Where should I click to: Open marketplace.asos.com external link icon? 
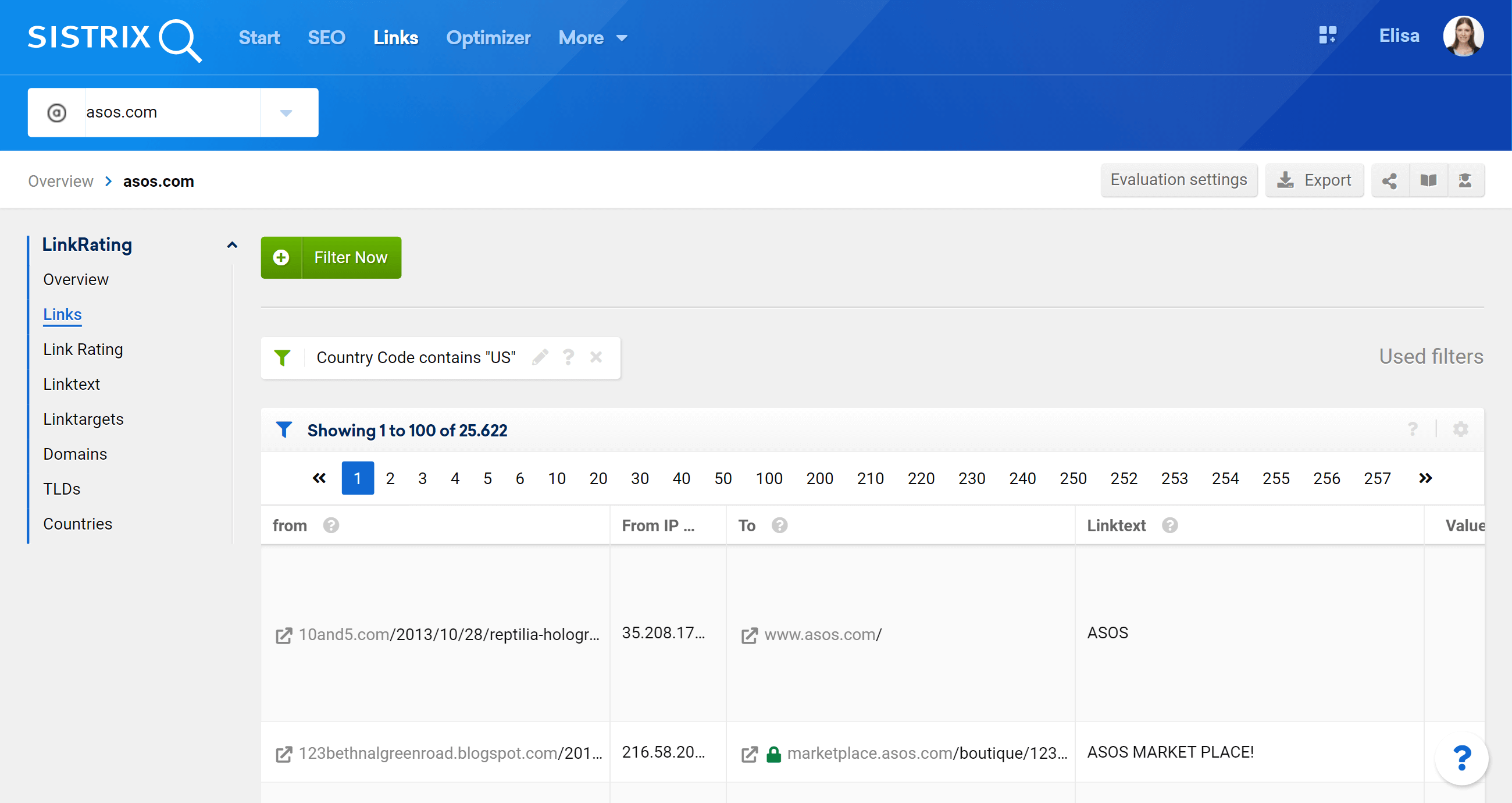750,754
